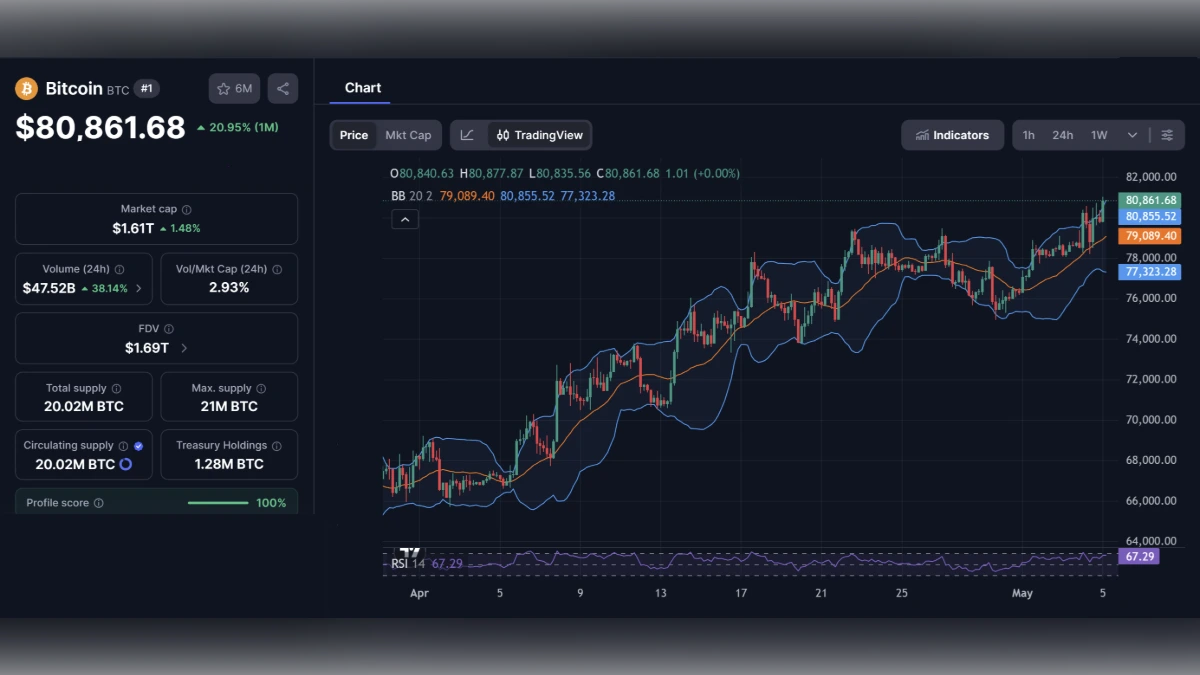The height and width of the screenshot is (675, 1200).
Task: Click the Circulating supply info icon
Action: pyautogui.click(x=123, y=446)
